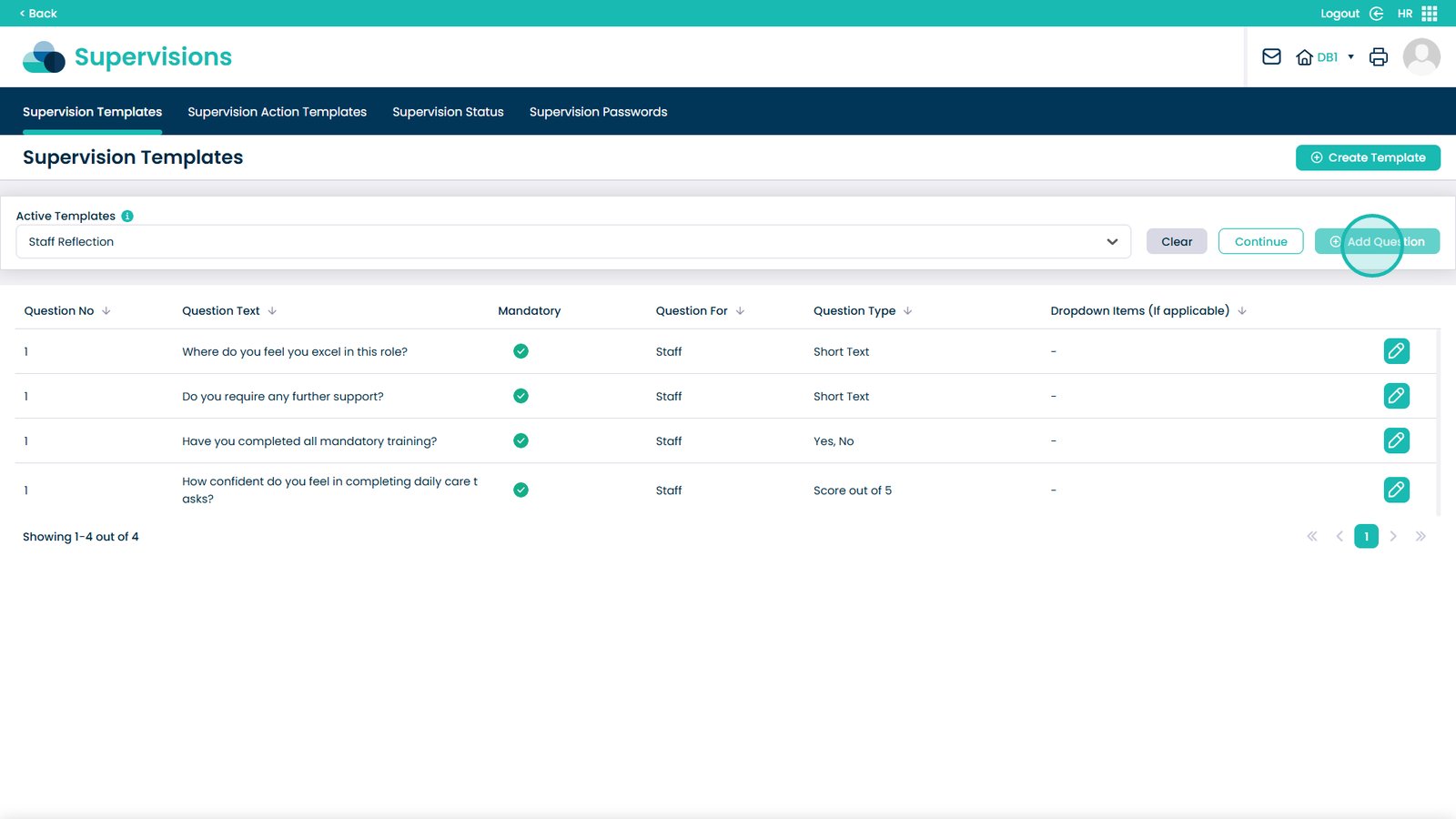Edit the mandatory training question row
This screenshot has width=1456, height=819.
pyautogui.click(x=1396, y=440)
